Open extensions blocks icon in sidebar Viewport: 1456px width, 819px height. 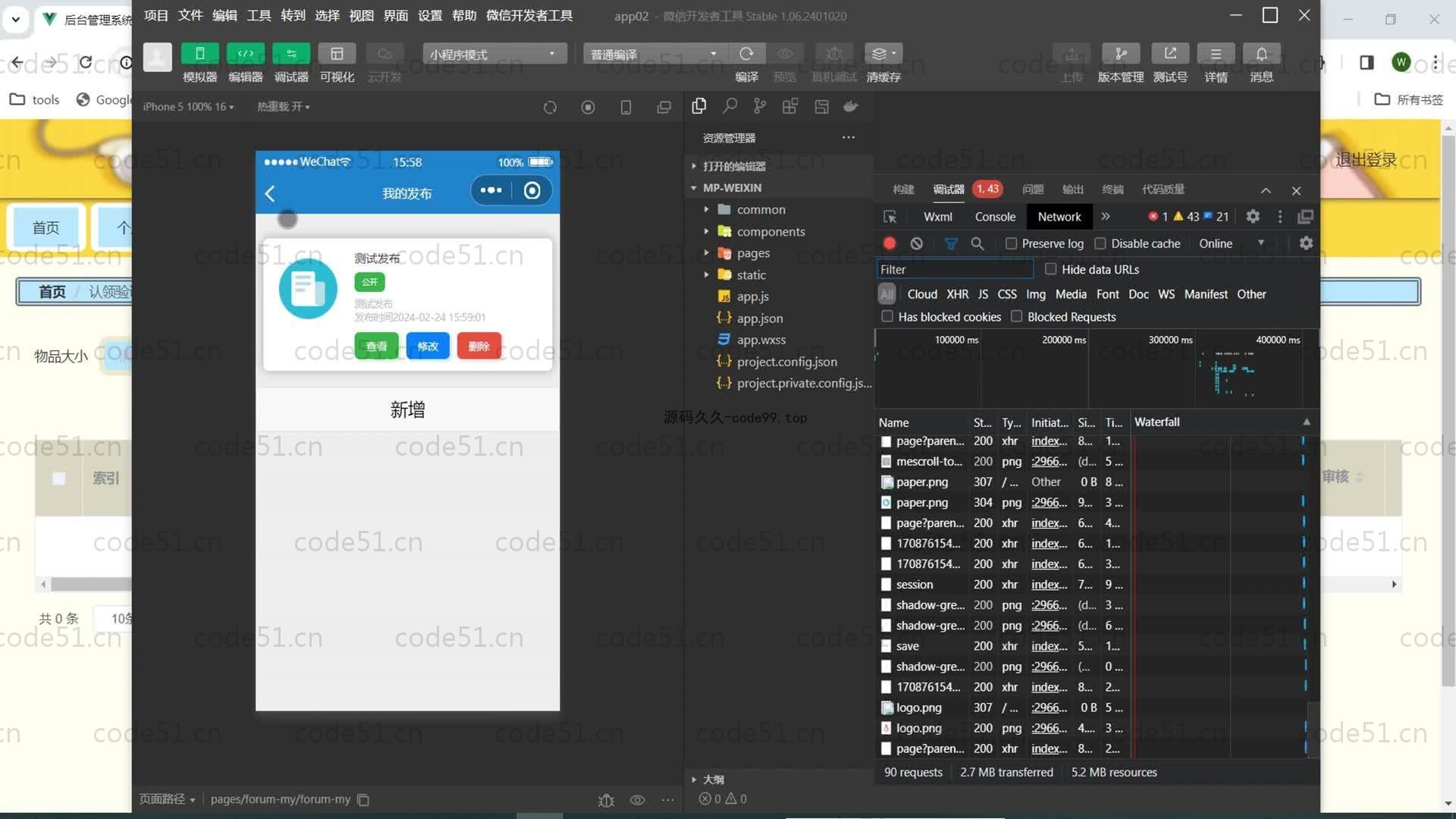click(x=790, y=107)
